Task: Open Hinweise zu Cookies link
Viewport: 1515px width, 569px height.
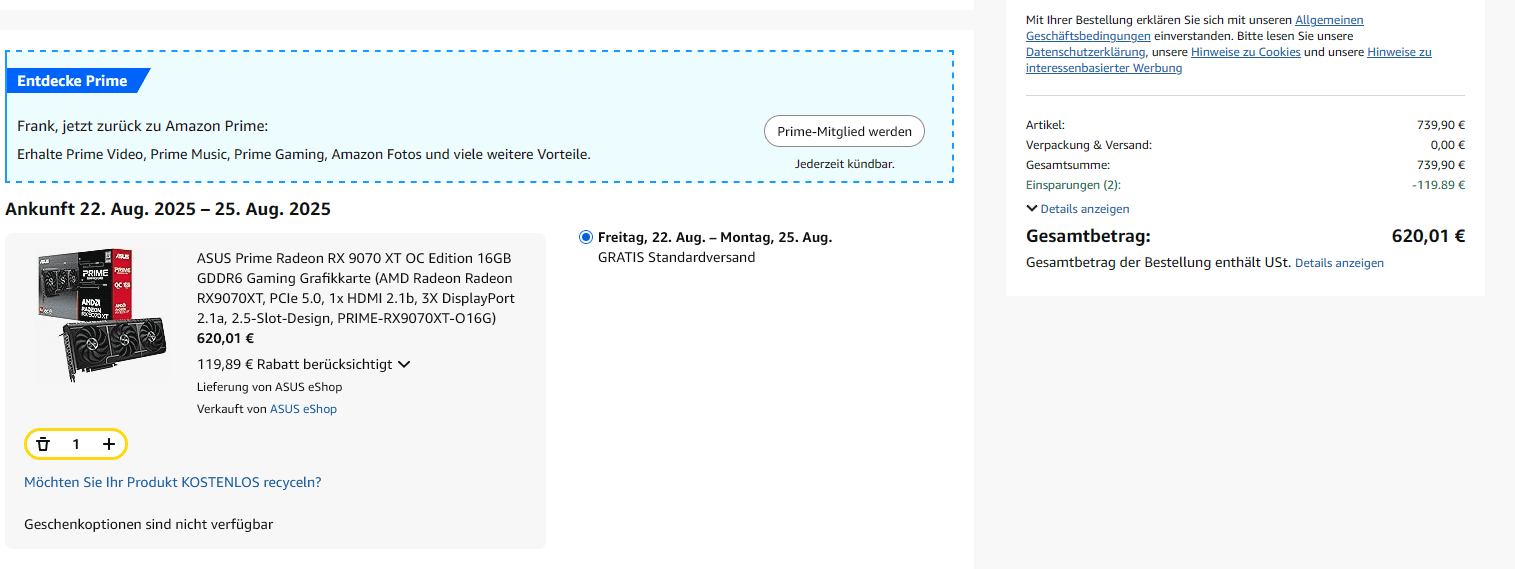Action: point(1247,52)
